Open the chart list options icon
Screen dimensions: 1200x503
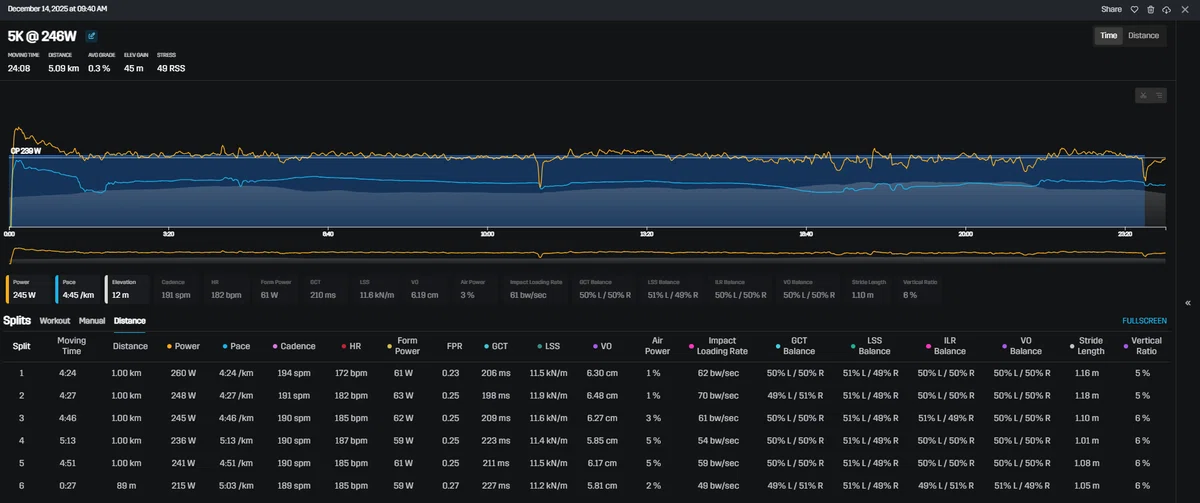click(x=1159, y=96)
